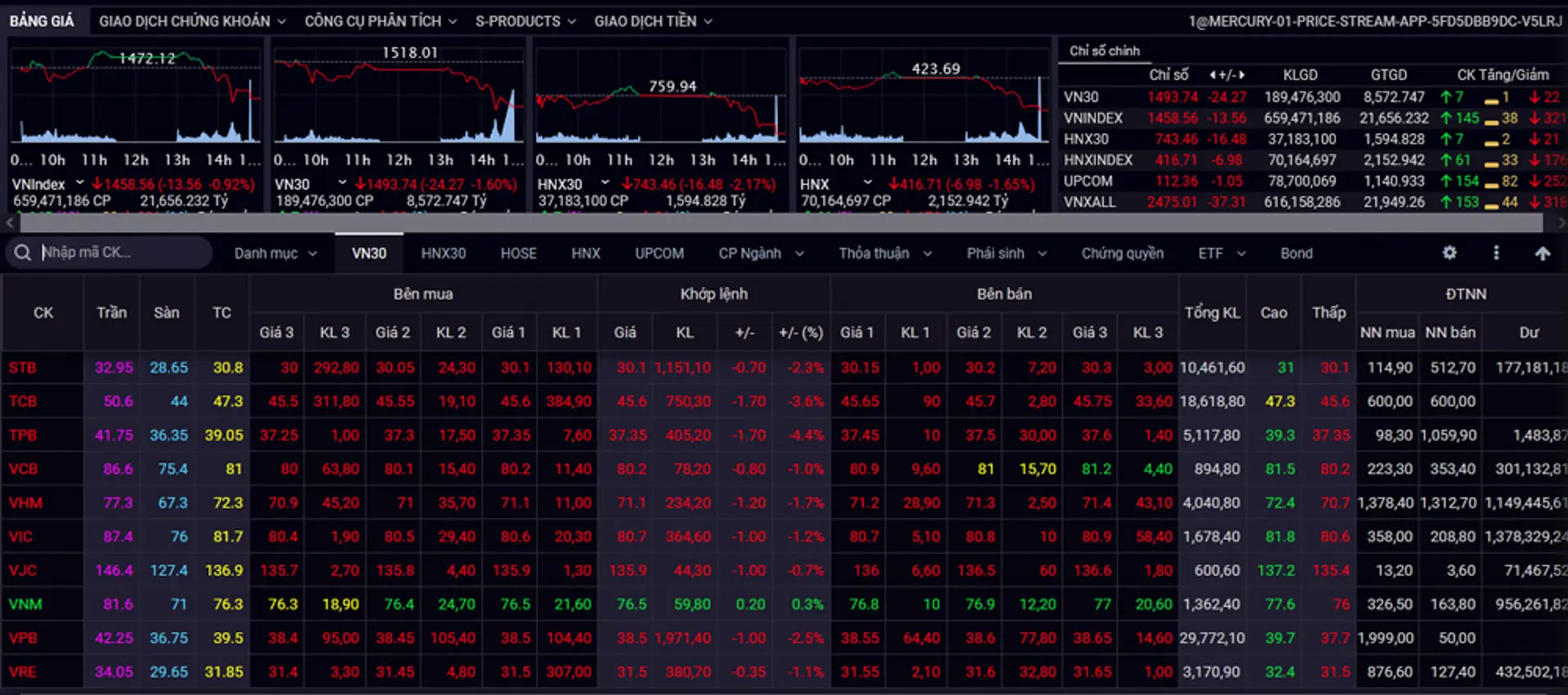The width and height of the screenshot is (1568, 695).
Task: Select the HNXINDEX row in Chỉ số chính
Action: (x=1312, y=160)
